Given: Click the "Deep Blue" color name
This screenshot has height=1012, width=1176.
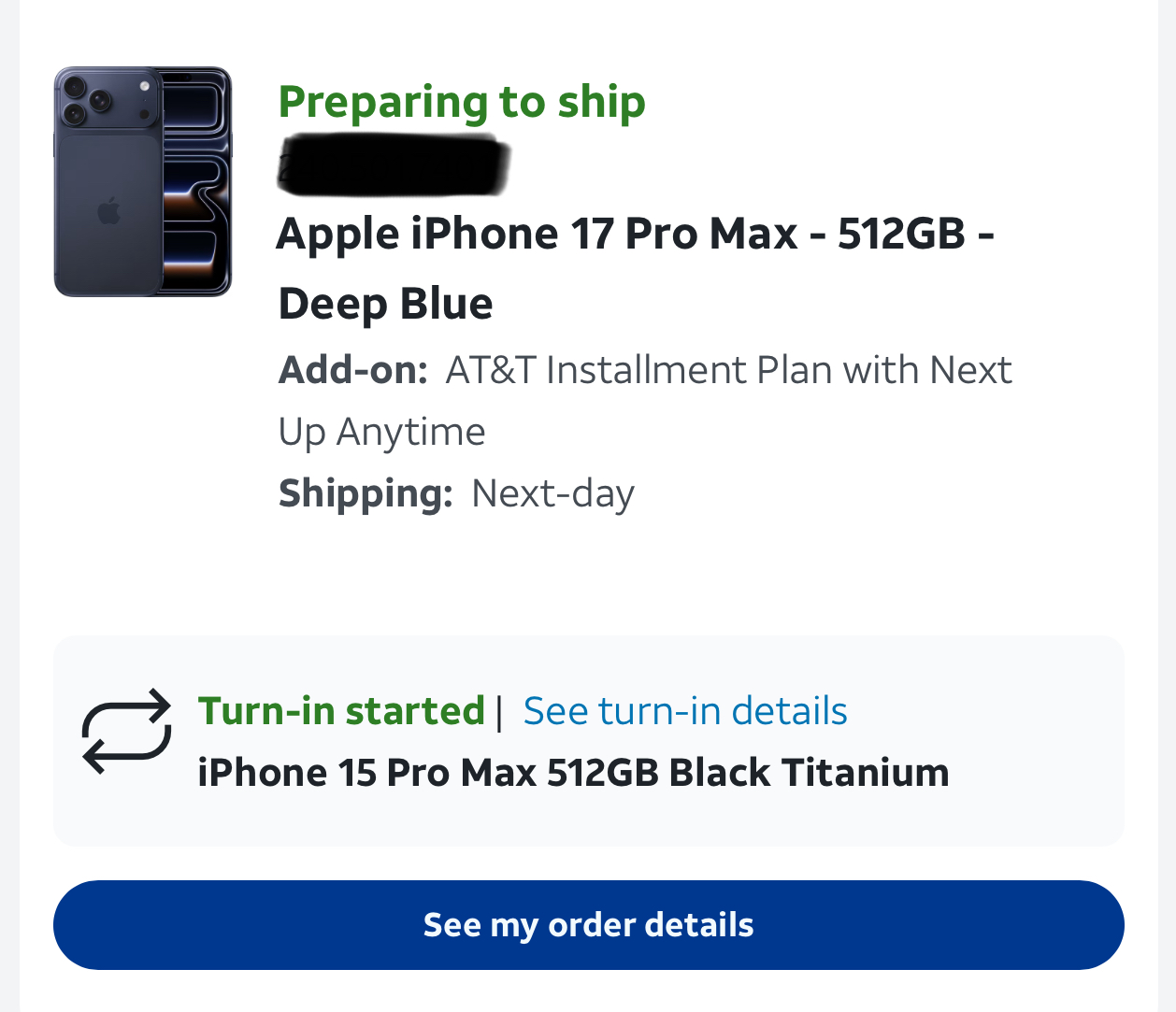Looking at the screenshot, I should pos(385,304).
